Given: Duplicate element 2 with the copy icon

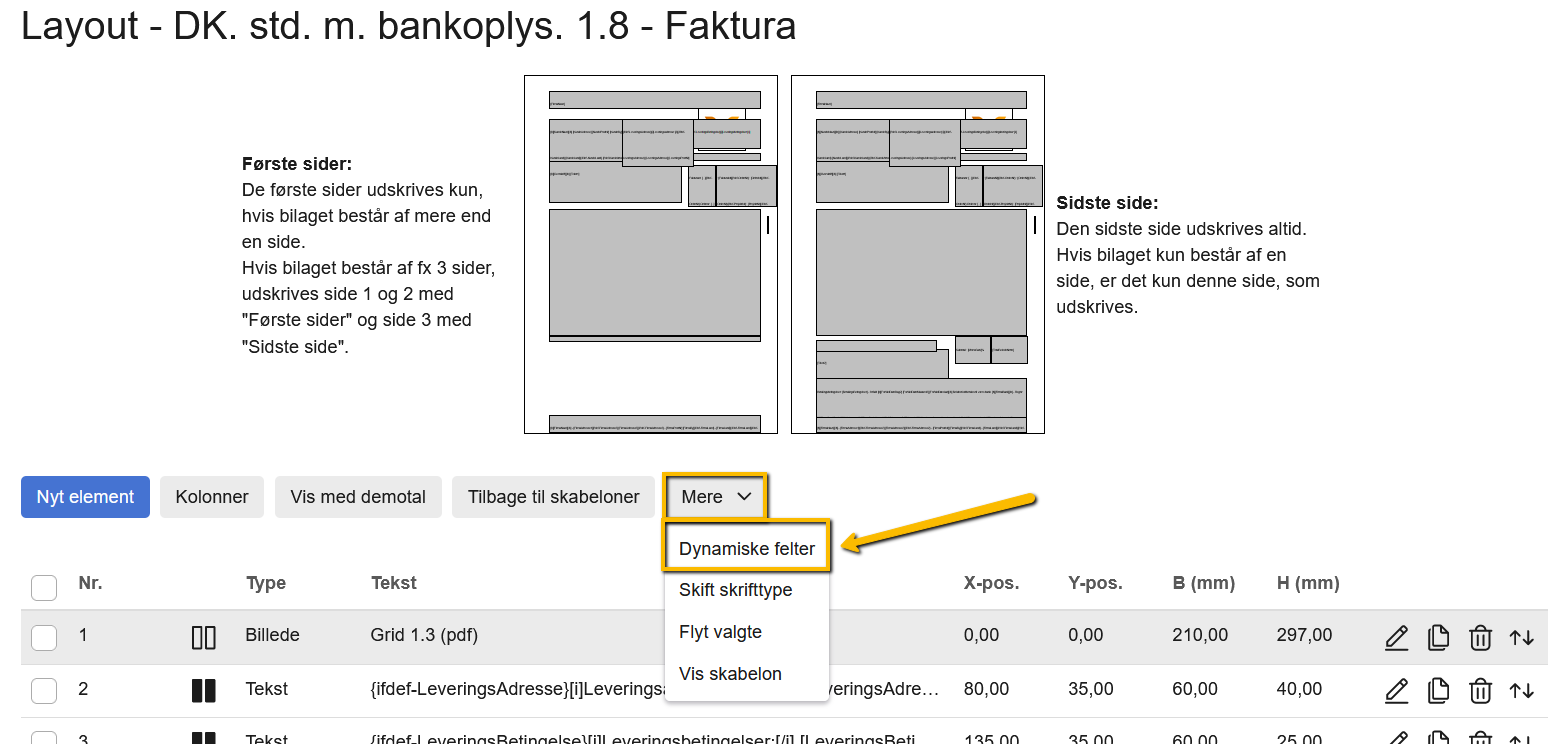Looking at the screenshot, I should (x=1438, y=690).
